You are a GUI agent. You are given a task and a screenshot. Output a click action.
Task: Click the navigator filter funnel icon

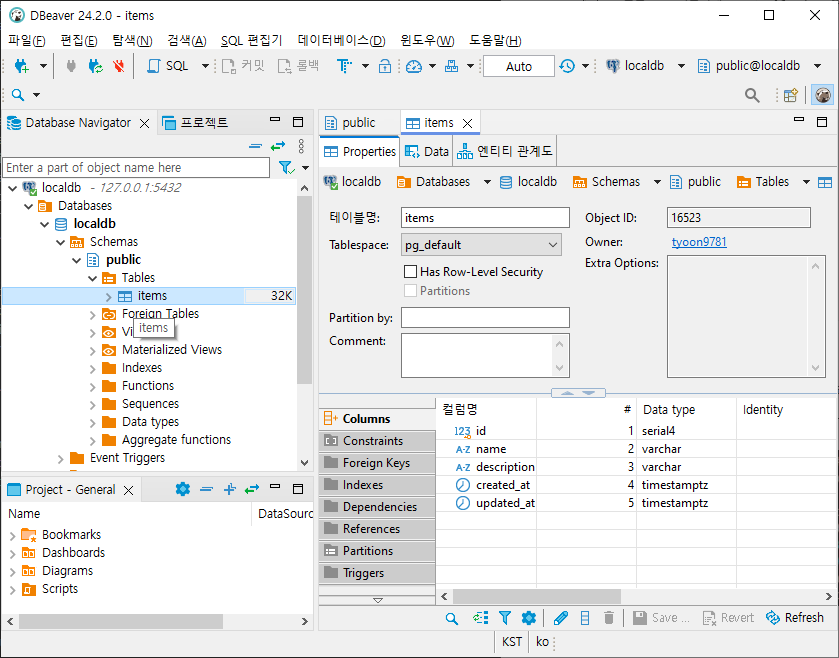point(286,168)
